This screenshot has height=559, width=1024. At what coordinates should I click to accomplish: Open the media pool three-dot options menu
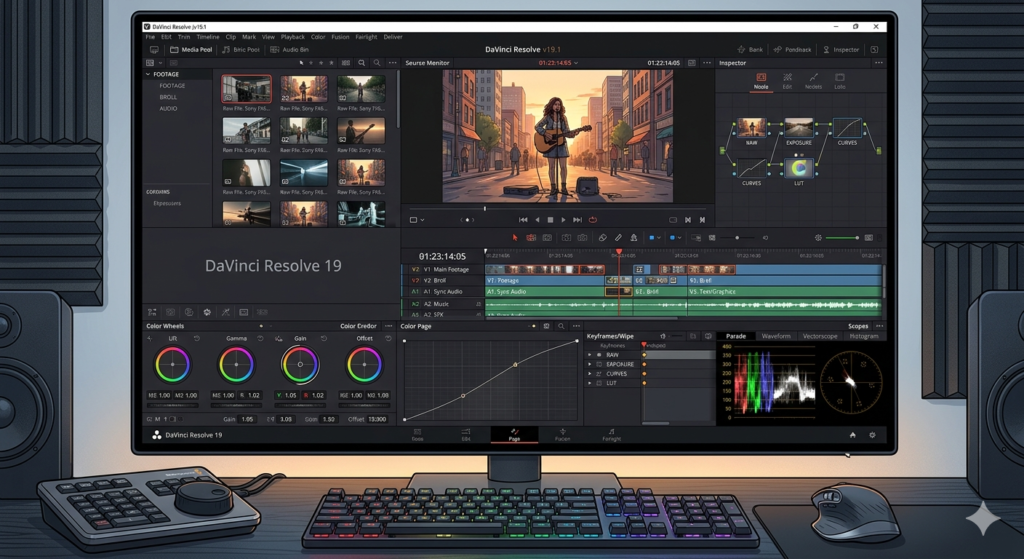(x=392, y=63)
